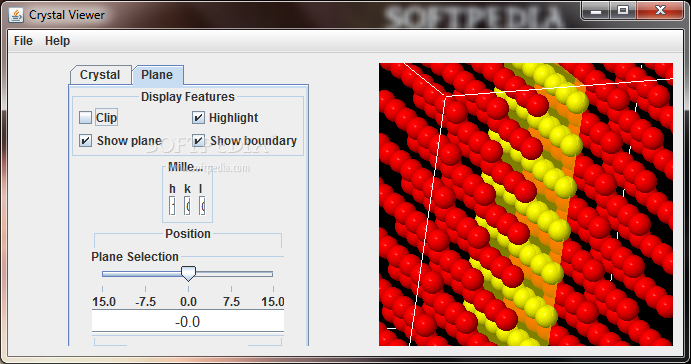Click the 'Position' group title
This screenshot has width=691, height=364.
coord(188,234)
